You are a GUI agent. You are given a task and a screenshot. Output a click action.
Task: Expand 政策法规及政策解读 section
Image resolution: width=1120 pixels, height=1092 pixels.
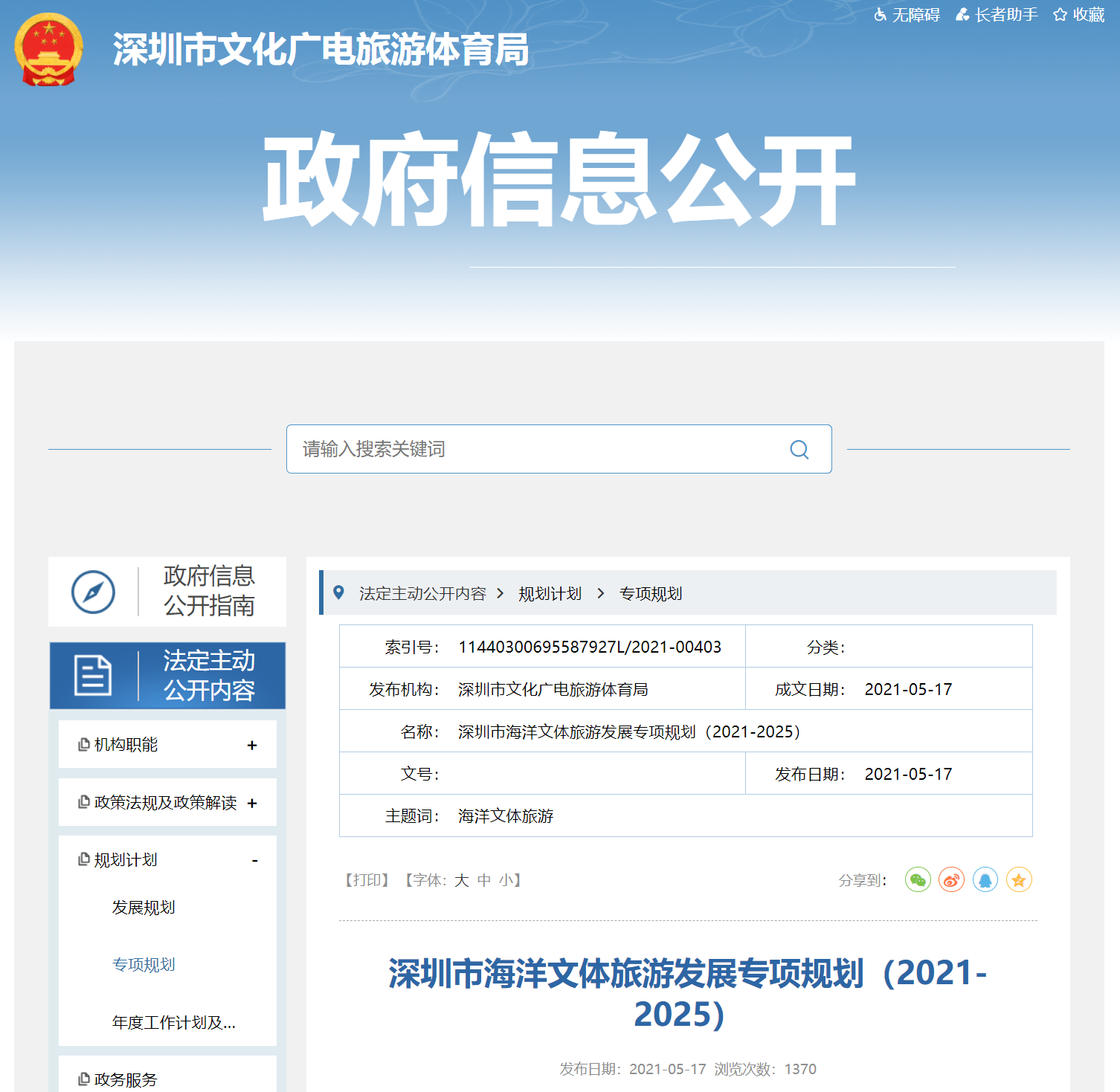(252, 803)
